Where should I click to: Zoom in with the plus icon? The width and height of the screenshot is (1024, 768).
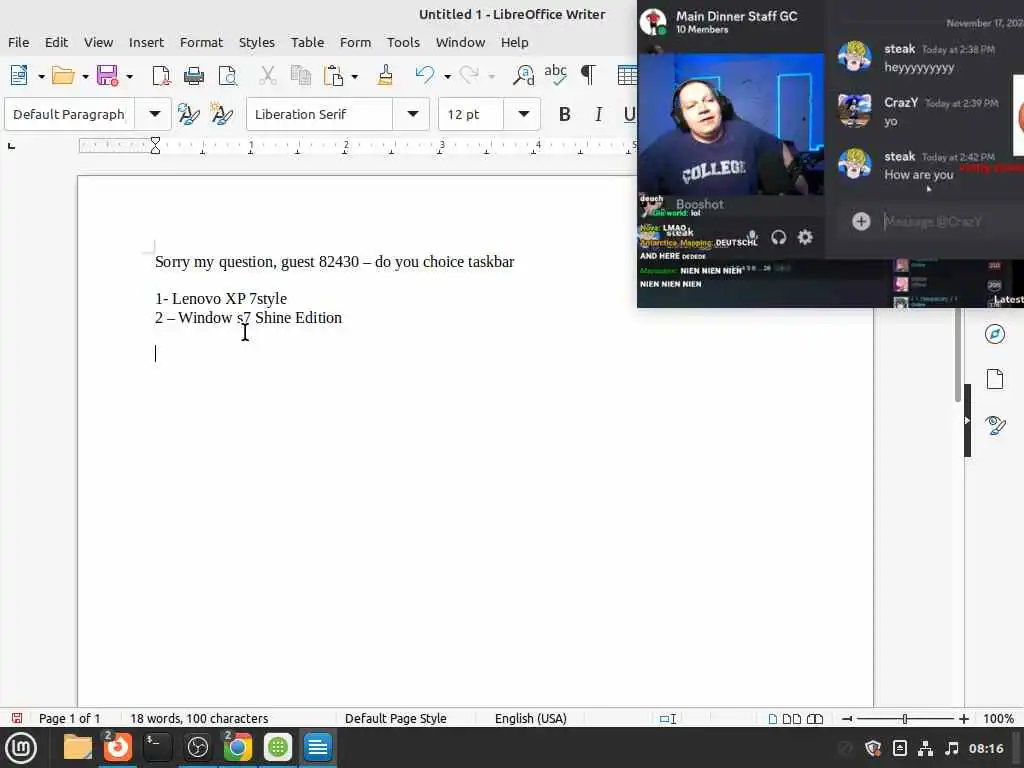964,719
